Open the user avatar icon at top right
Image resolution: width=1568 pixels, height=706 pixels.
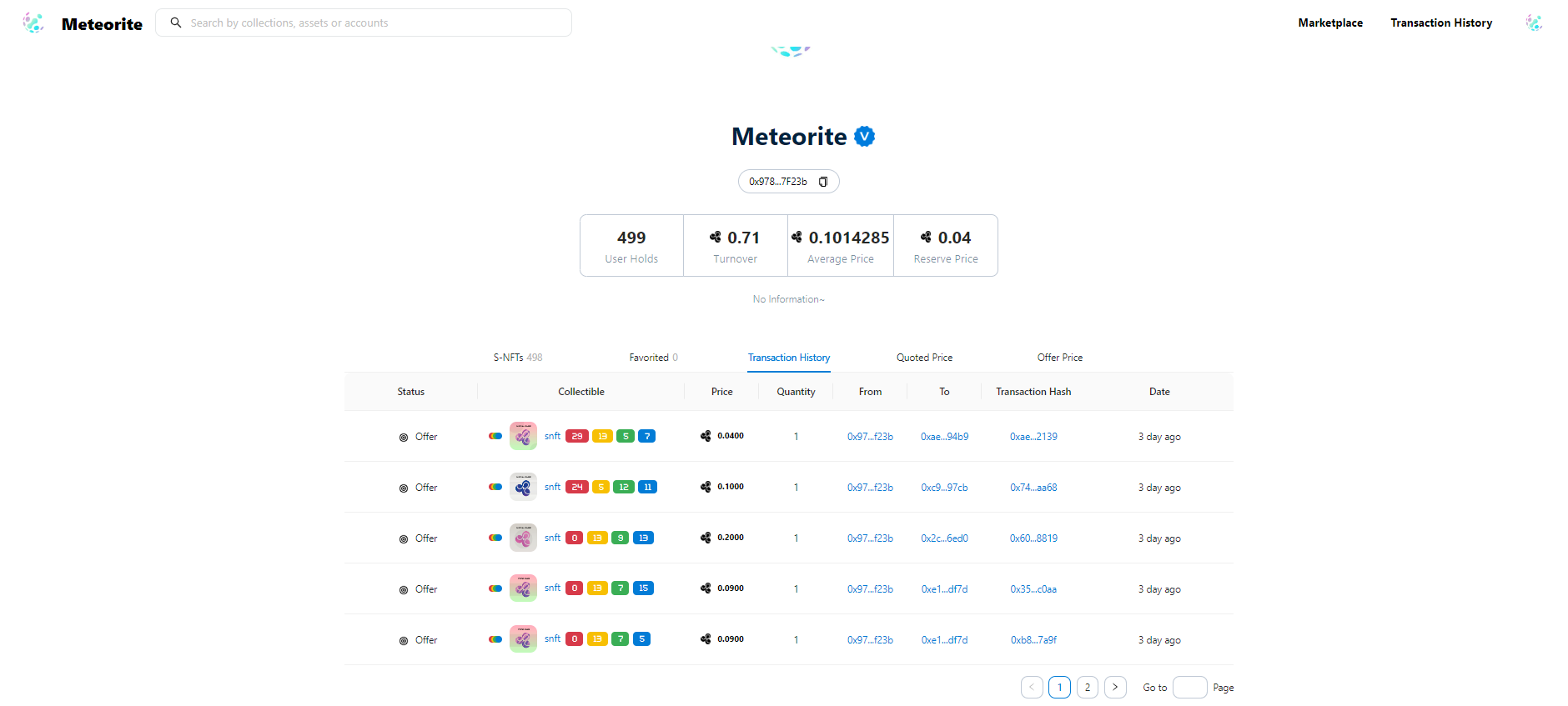[x=1534, y=23]
